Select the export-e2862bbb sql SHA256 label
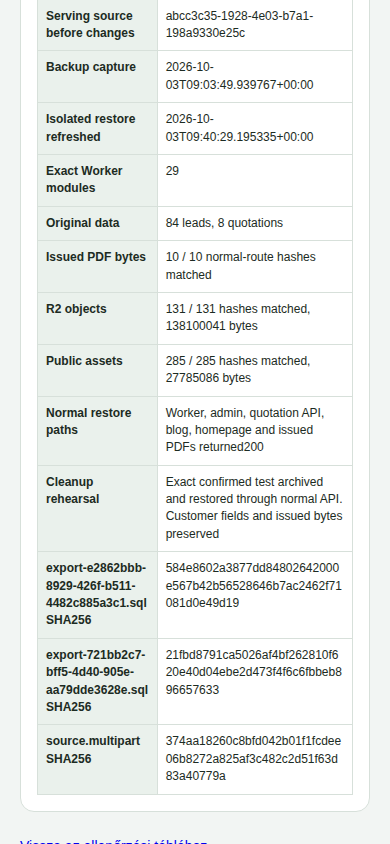The width and height of the screenshot is (390, 844). [x=96, y=594]
